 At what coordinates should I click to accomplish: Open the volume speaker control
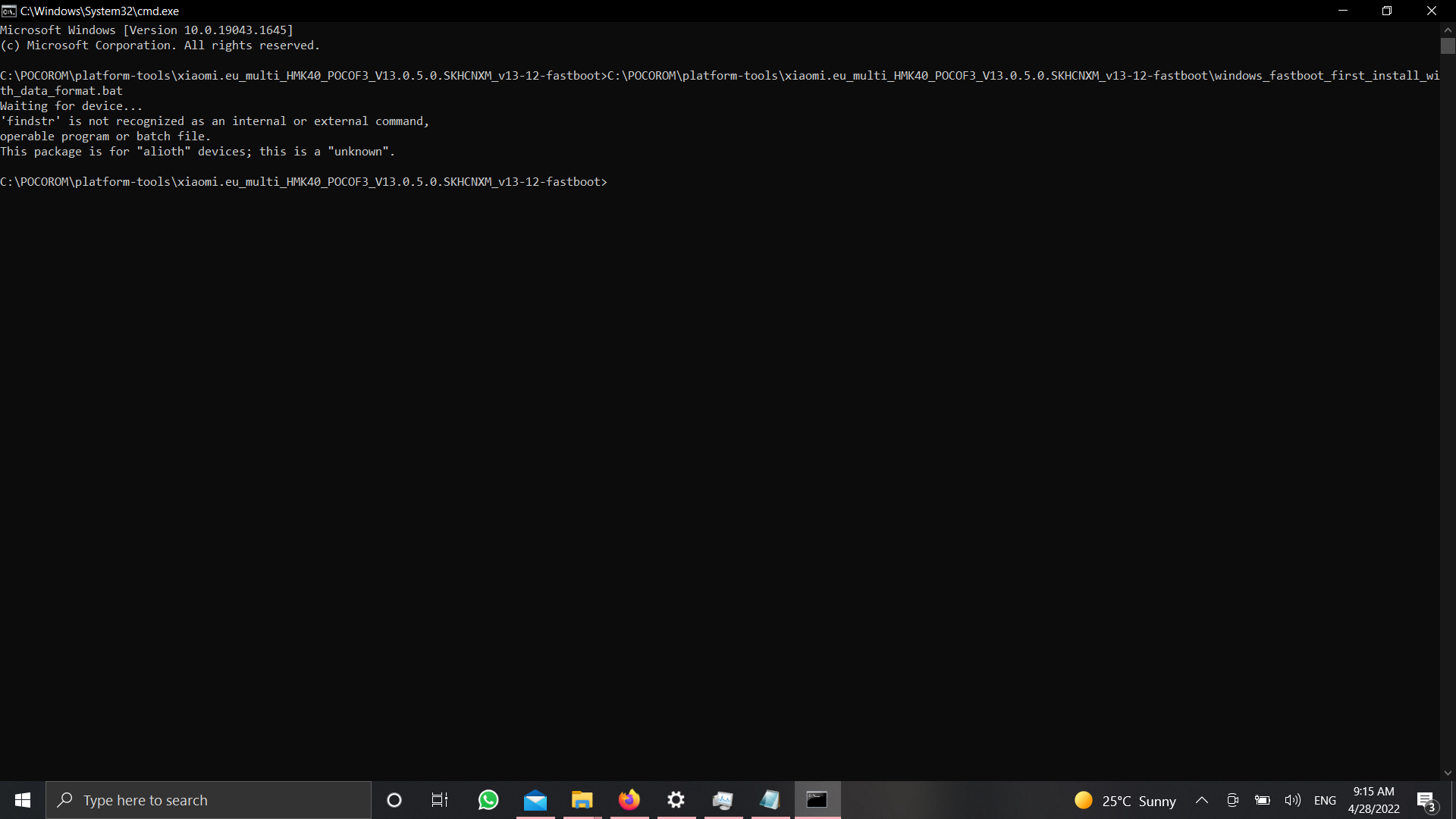(1292, 800)
